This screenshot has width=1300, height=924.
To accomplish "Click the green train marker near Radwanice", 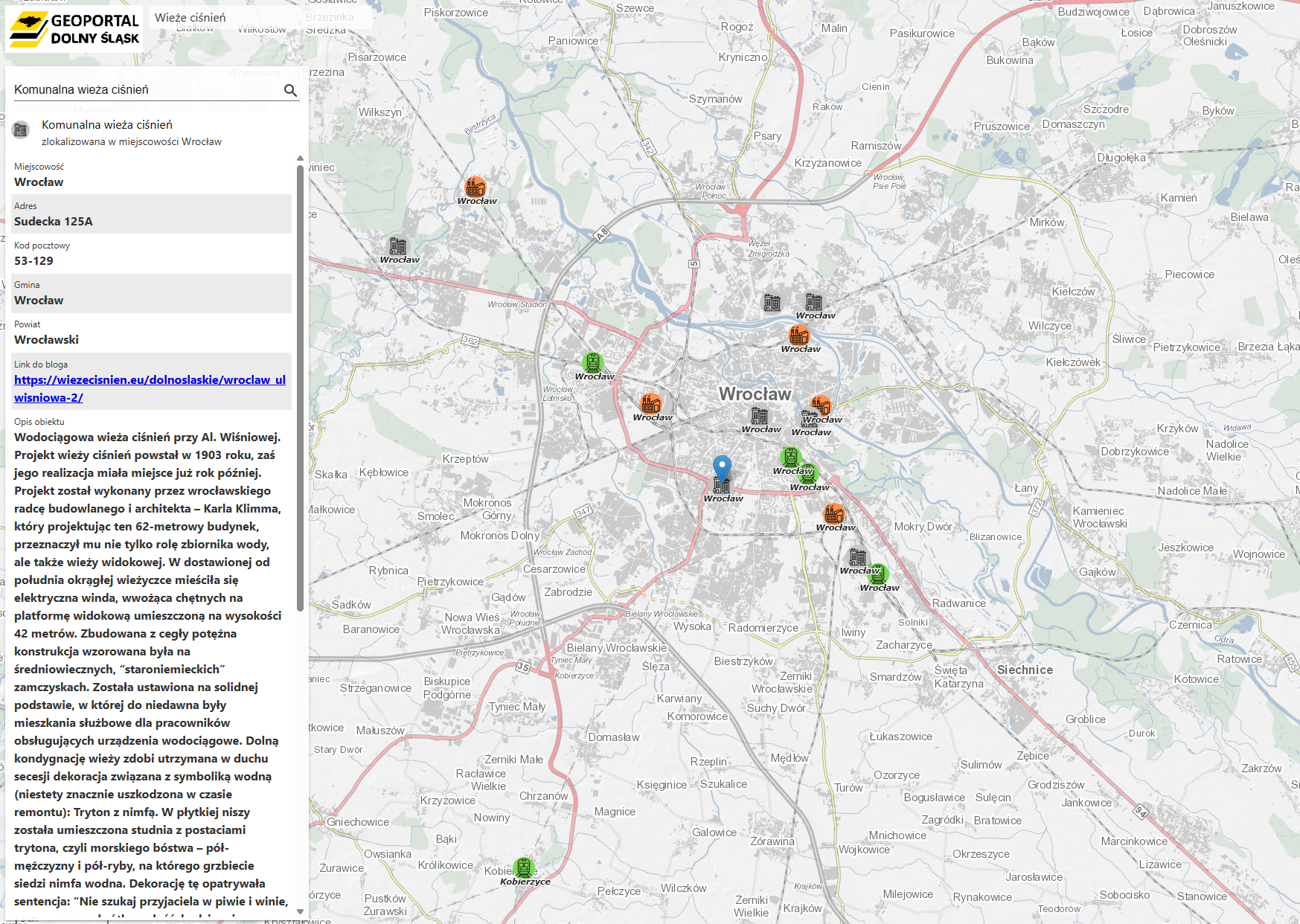I will coord(880,574).
